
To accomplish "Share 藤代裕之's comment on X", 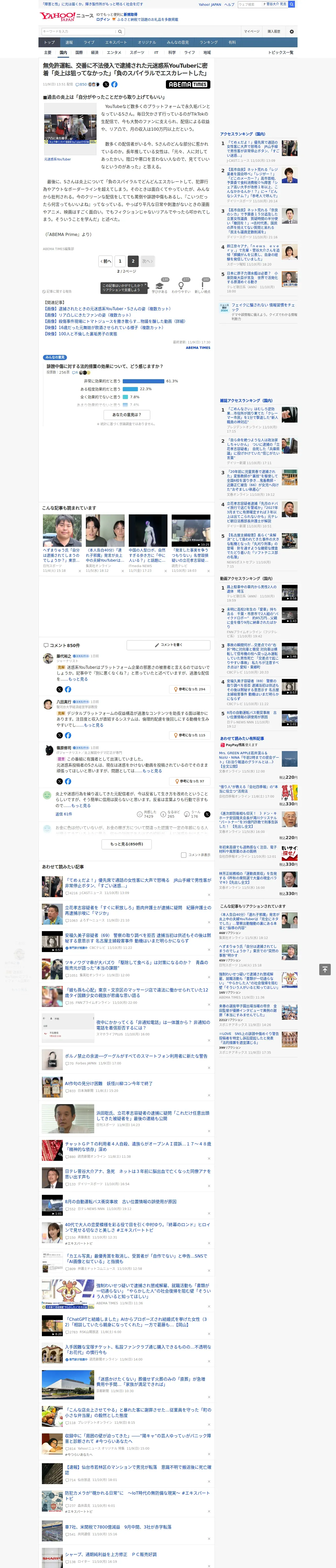I will 59,689.
